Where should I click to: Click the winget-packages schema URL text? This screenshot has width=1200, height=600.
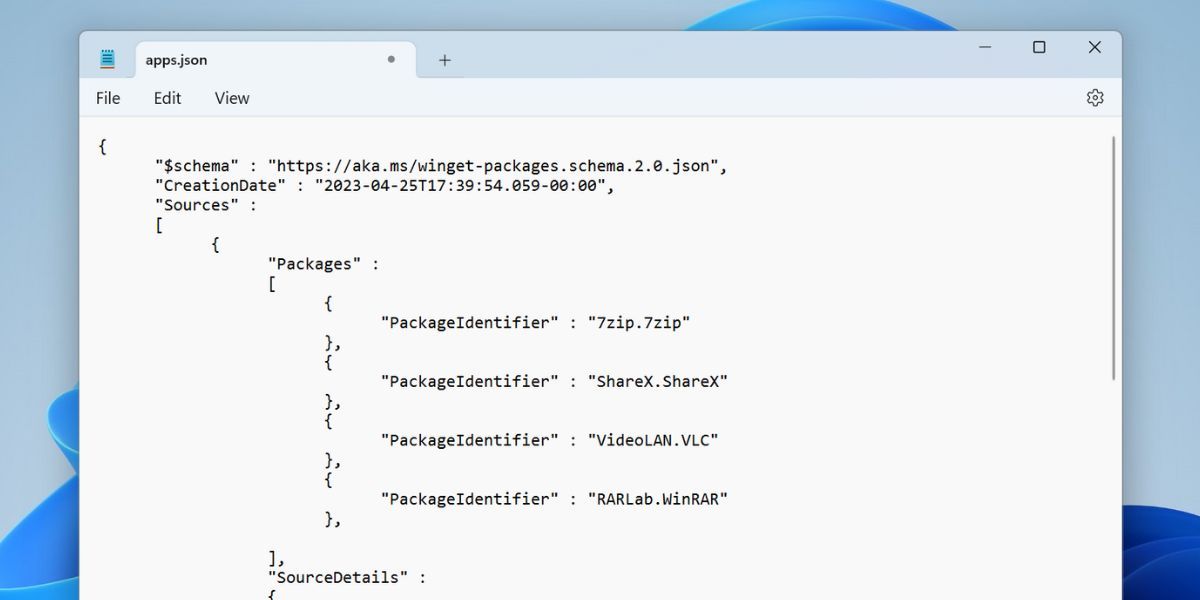pos(493,166)
